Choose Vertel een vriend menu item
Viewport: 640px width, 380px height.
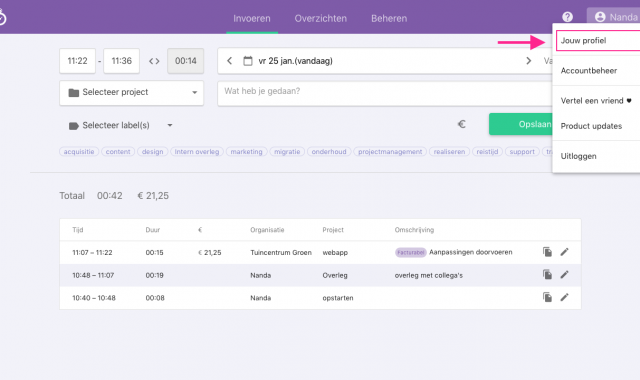596,100
